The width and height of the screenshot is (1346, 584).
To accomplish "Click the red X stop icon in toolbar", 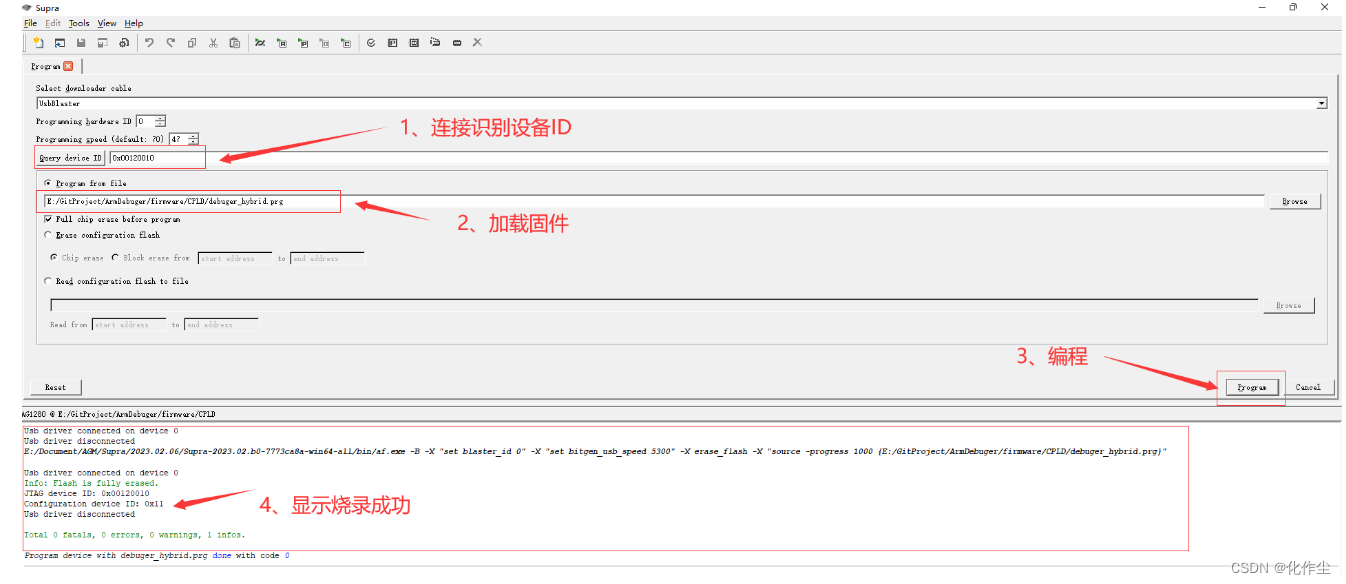I will point(476,42).
